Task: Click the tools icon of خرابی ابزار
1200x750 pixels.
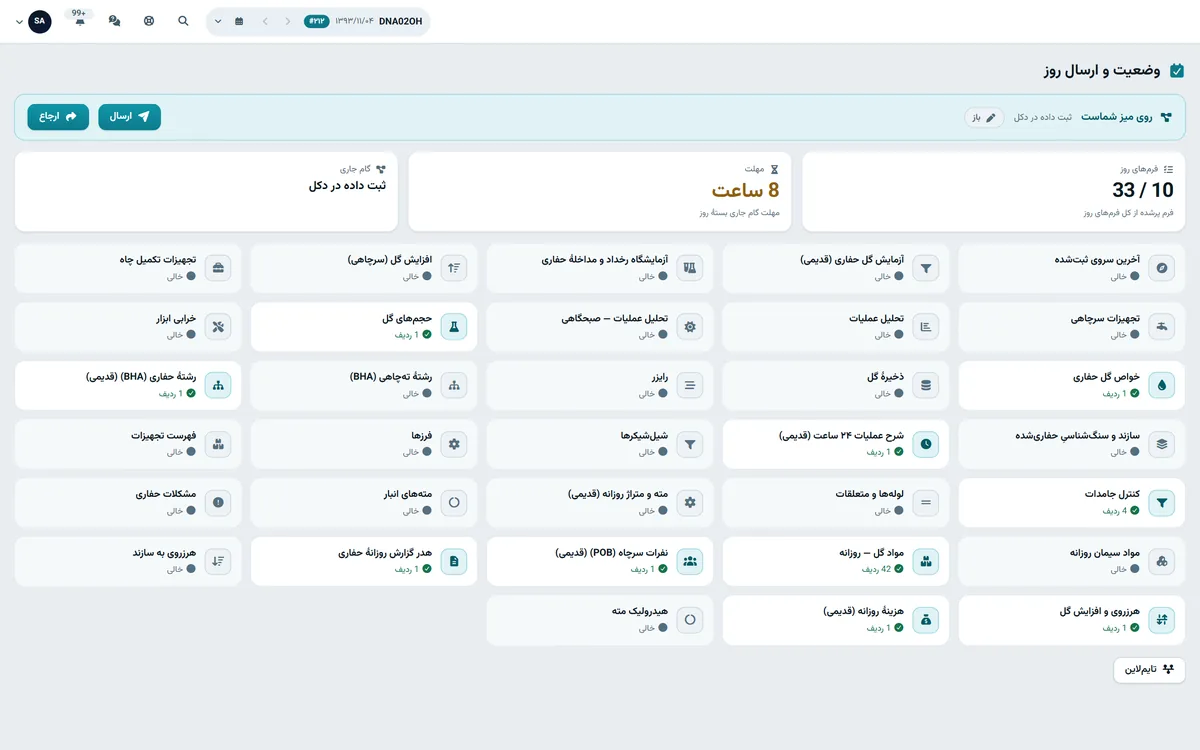Action: 218,326
